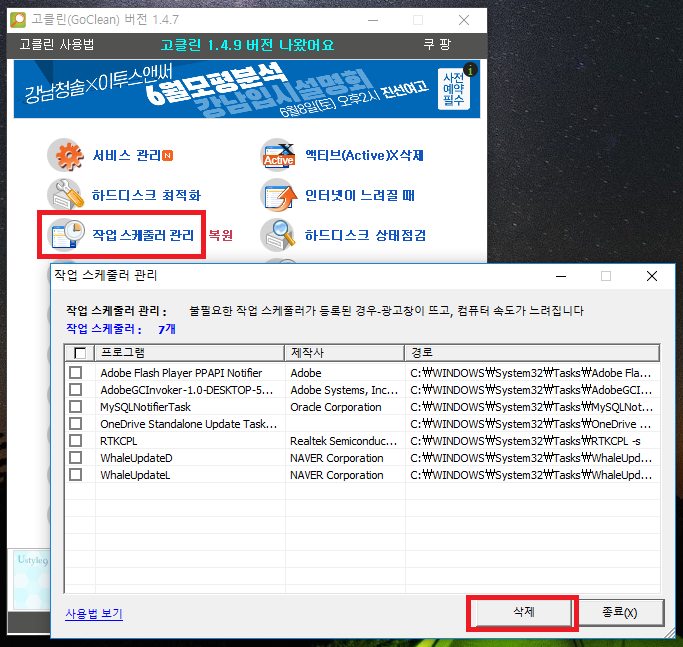The image size is (683, 647).
Task: Click Oracle Corporation publisher cell
Action: coord(336,407)
